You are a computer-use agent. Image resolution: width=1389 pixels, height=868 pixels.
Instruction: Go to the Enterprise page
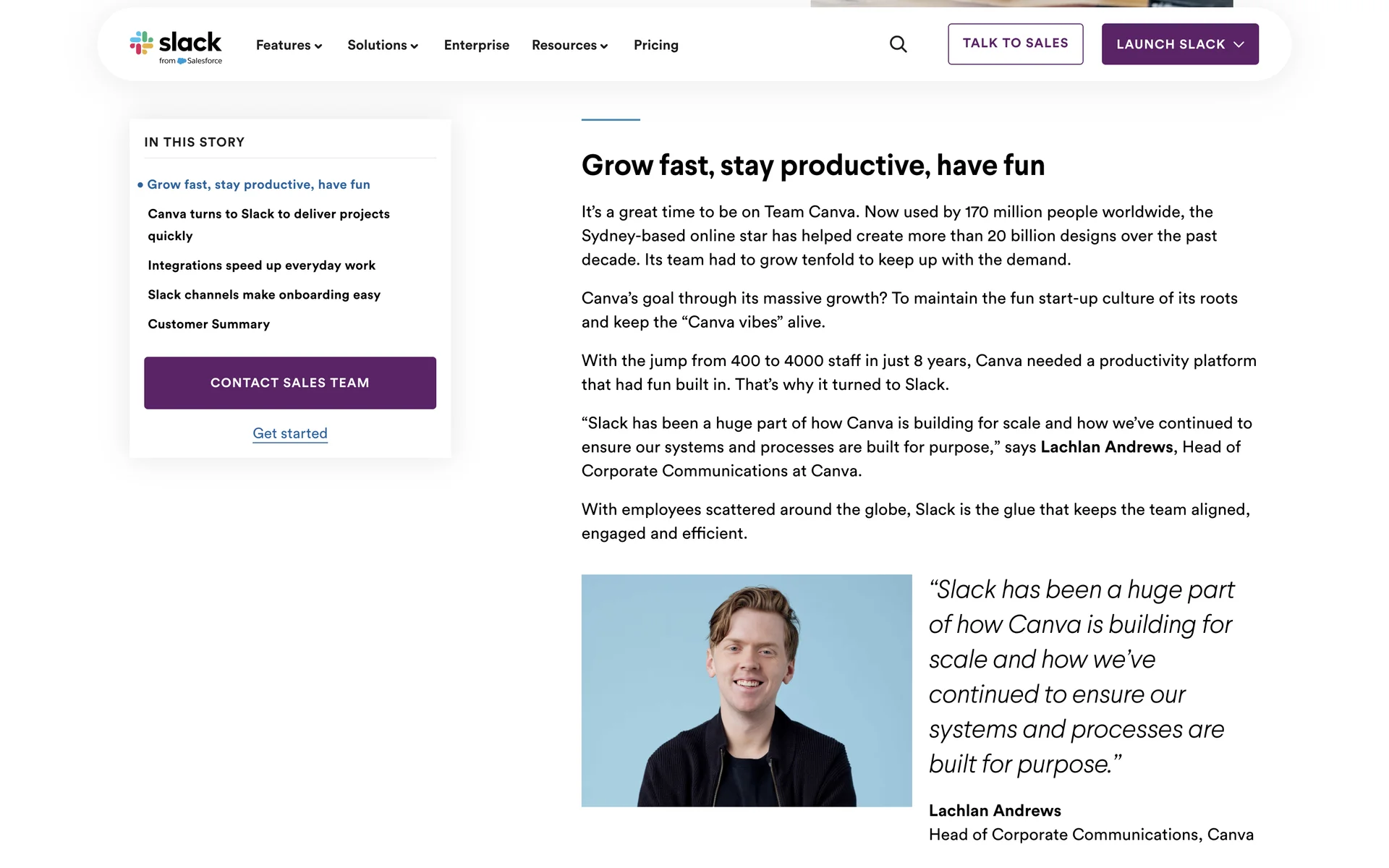(x=476, y=45)
